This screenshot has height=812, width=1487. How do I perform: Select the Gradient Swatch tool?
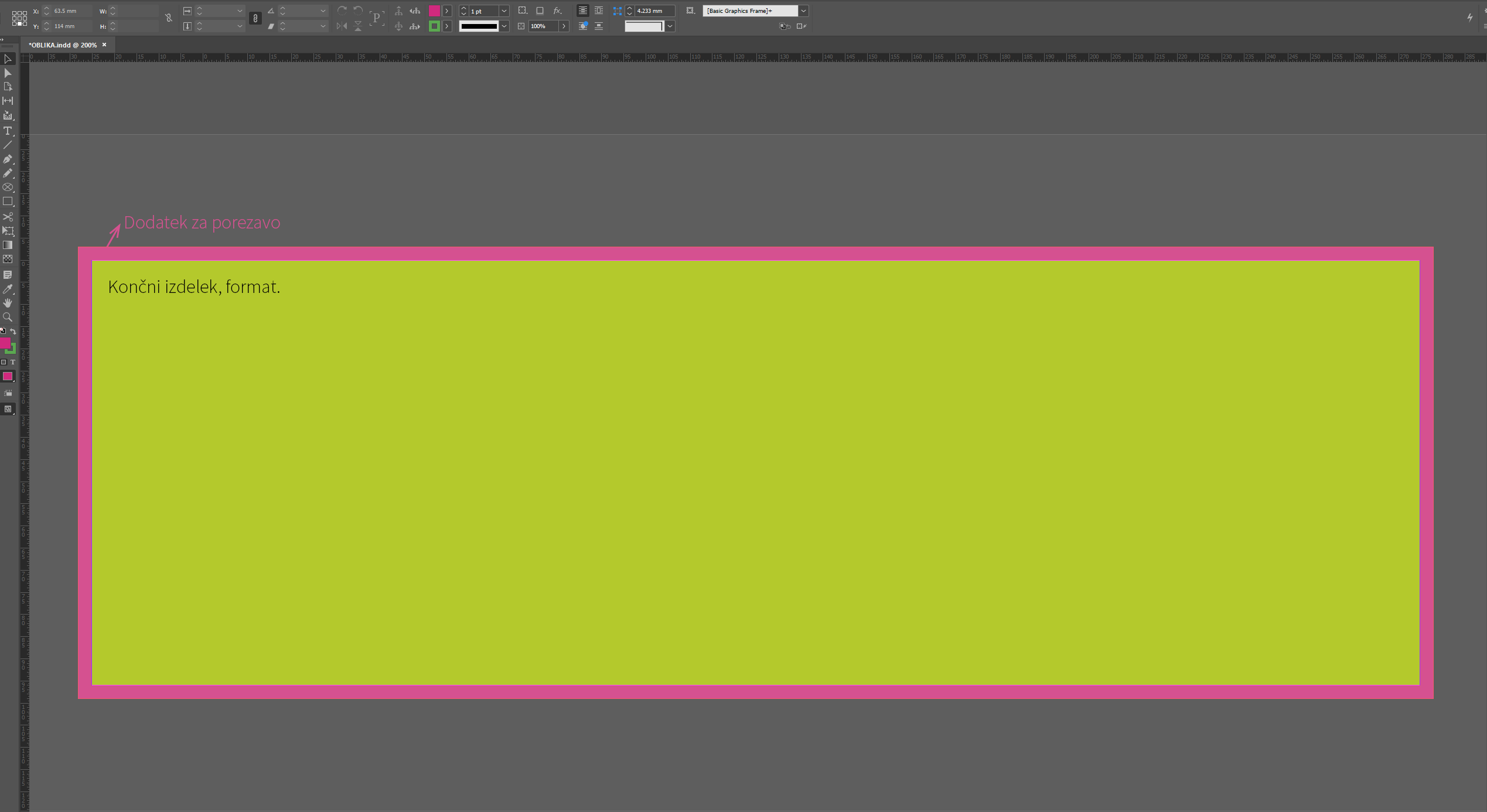coord(8,245)
